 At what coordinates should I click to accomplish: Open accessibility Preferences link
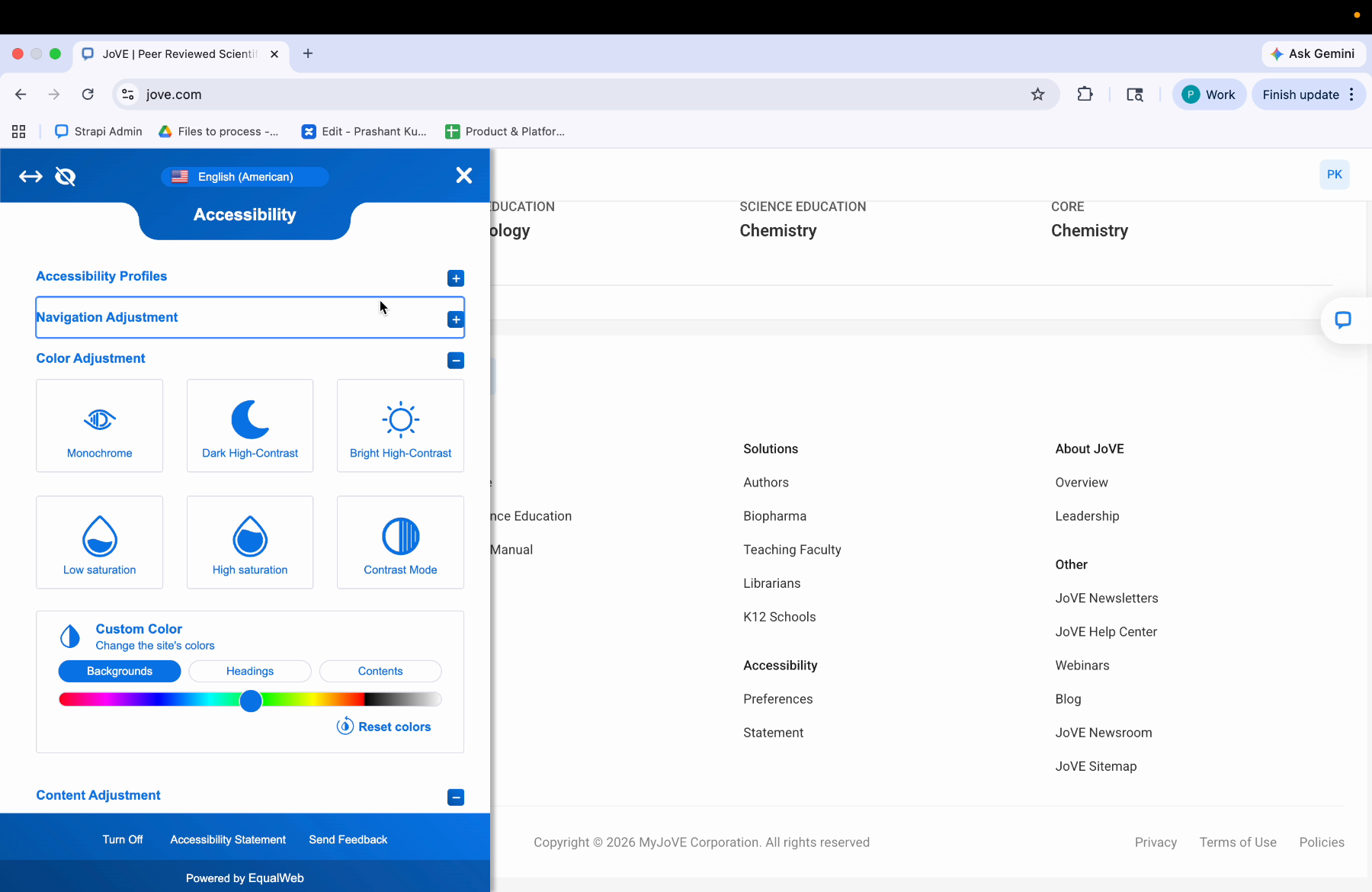777,699
